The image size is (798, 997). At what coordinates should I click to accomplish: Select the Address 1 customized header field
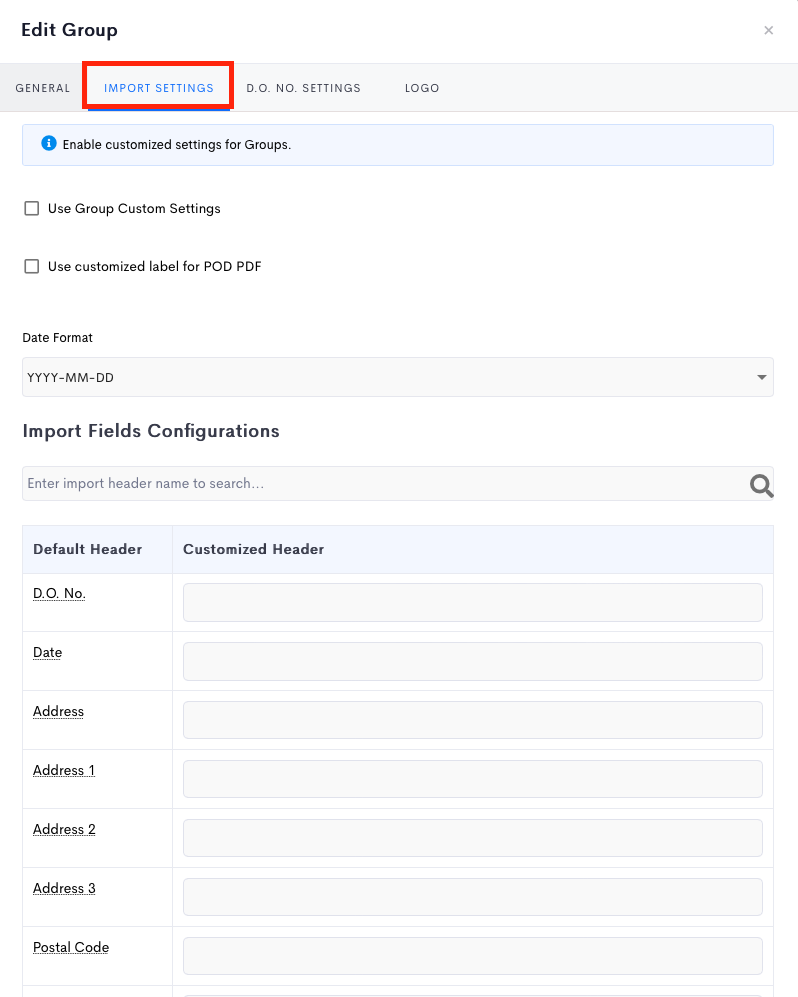[x=472, y=779]
